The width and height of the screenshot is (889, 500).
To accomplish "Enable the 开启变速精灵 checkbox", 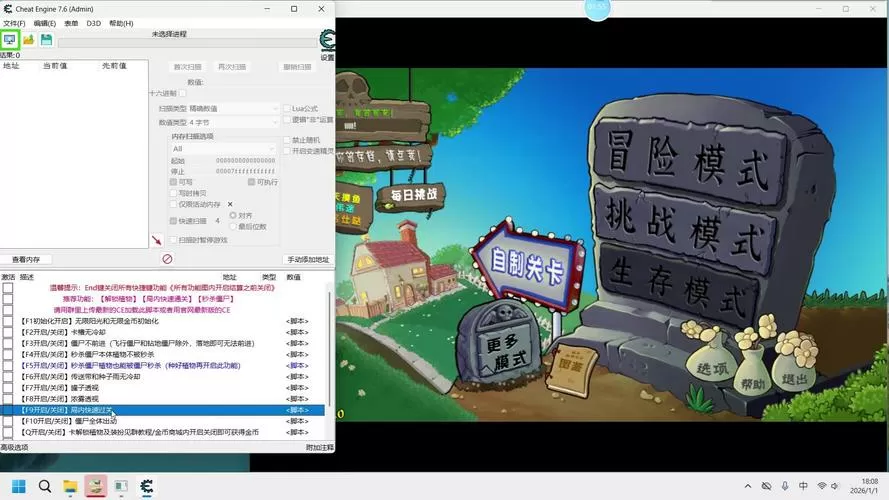I will [287, 151].
